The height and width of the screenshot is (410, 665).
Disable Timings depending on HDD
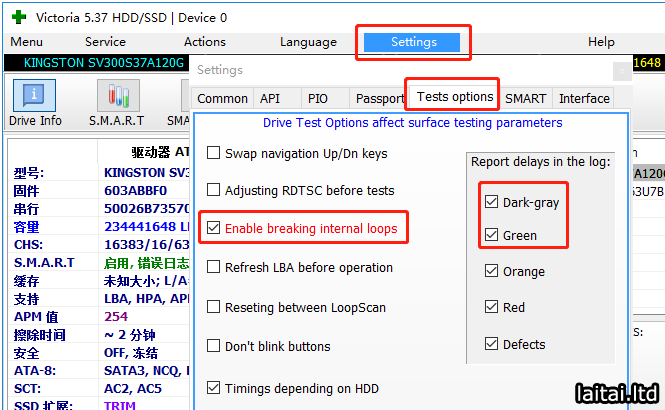pyautogui.click(x=213, y=388)
